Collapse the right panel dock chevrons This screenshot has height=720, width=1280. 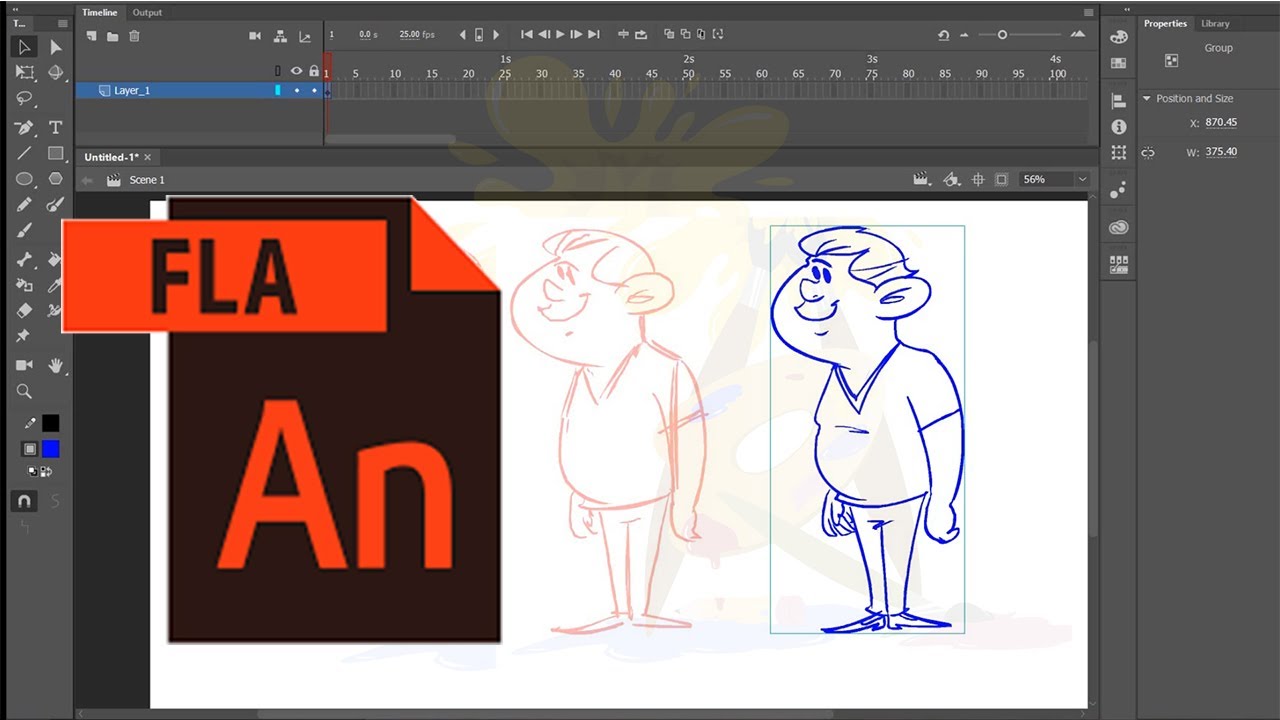[x=1126, y=9]
